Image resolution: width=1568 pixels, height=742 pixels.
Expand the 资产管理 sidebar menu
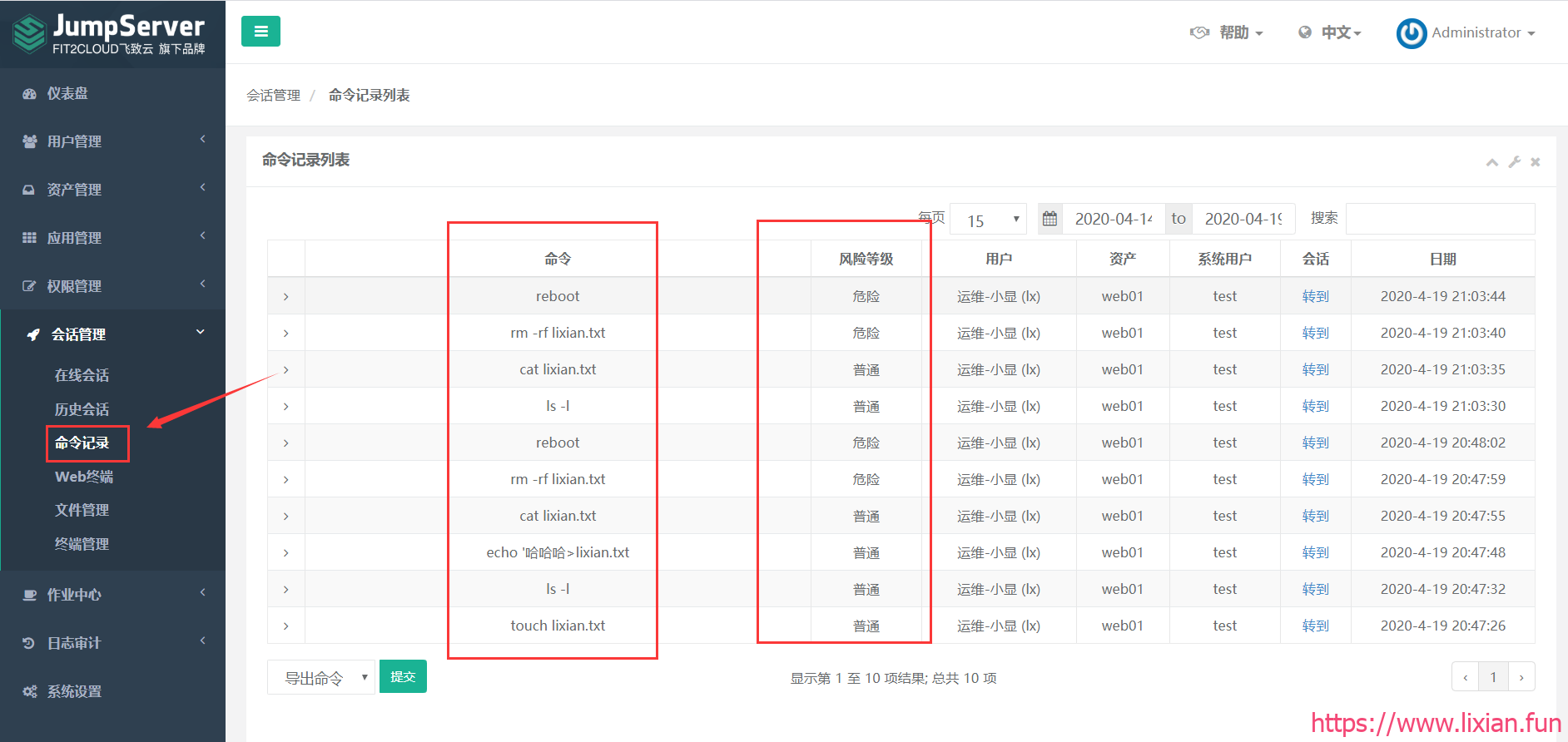112,190
